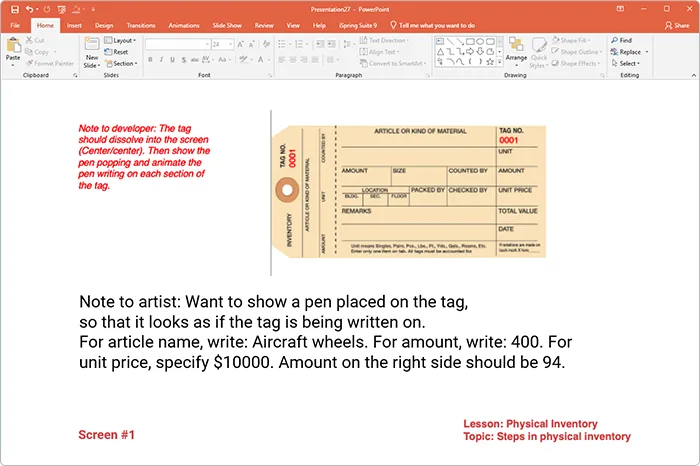Toggle center text alignment
This screenshot has height=466, width=700.
tap(293, 59)
